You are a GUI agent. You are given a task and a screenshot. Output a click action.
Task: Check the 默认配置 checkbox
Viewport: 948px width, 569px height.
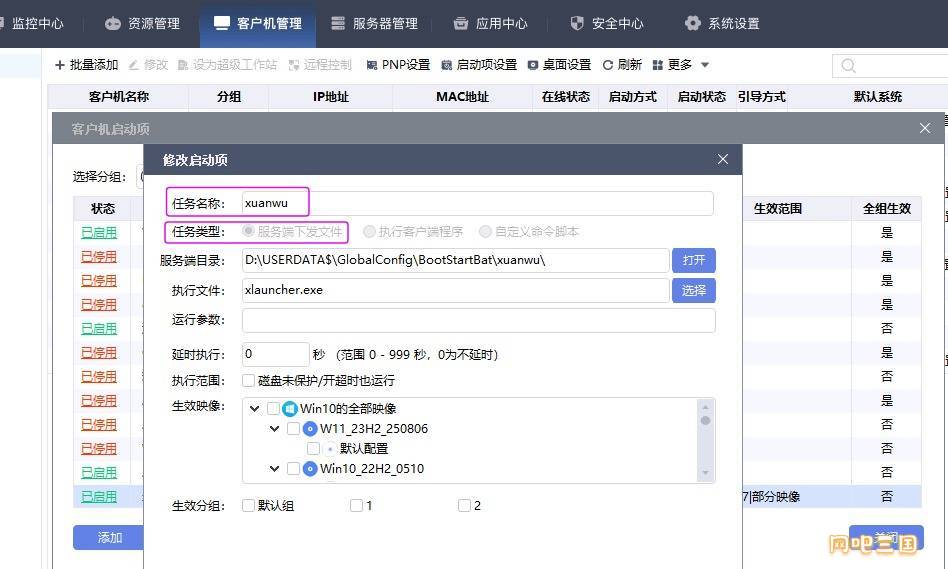coord(313,449)
